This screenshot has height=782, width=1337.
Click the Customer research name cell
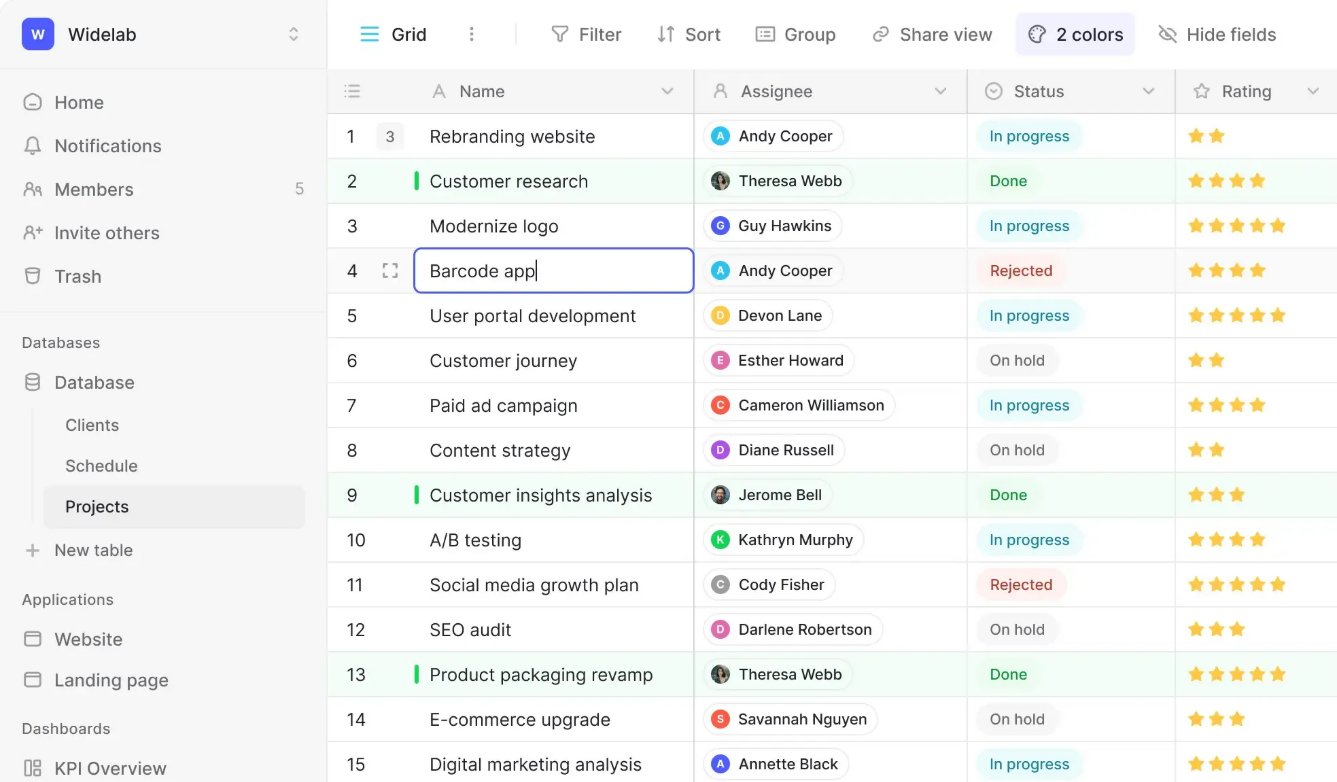point(554,181)
